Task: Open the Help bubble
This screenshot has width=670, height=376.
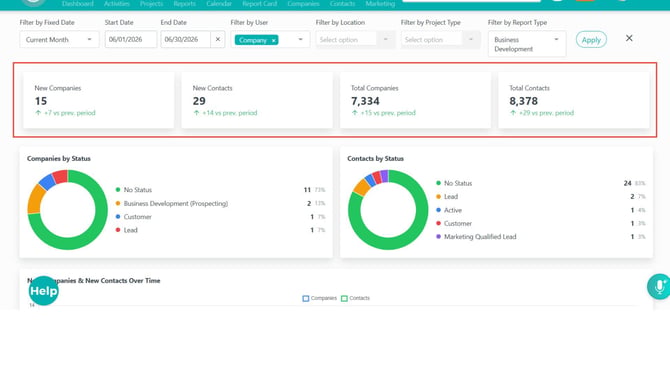Action: point(43,291)
